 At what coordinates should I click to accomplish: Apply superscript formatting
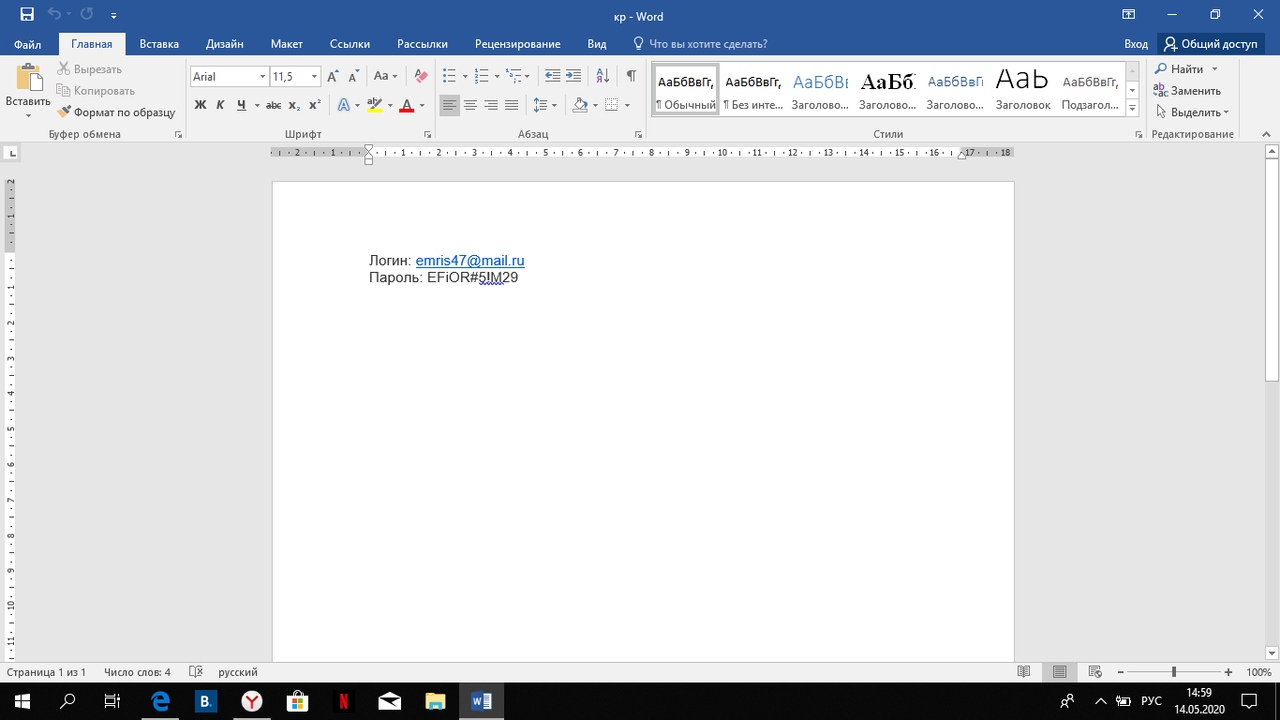(x=314, y=105)
